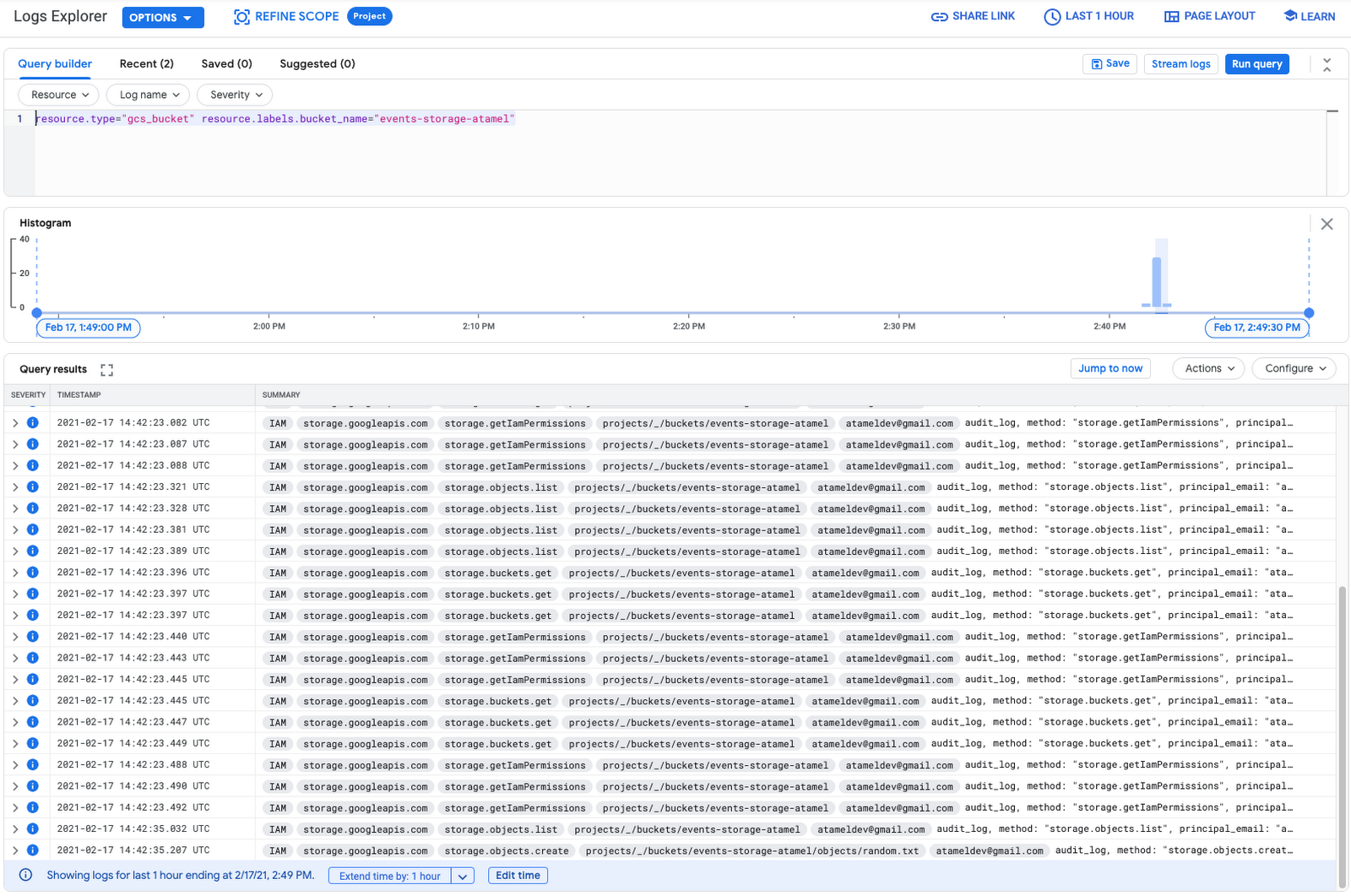Click the random.txt object path chip
The width and height of the screenshot is (1351, 896).
(752, 850)
